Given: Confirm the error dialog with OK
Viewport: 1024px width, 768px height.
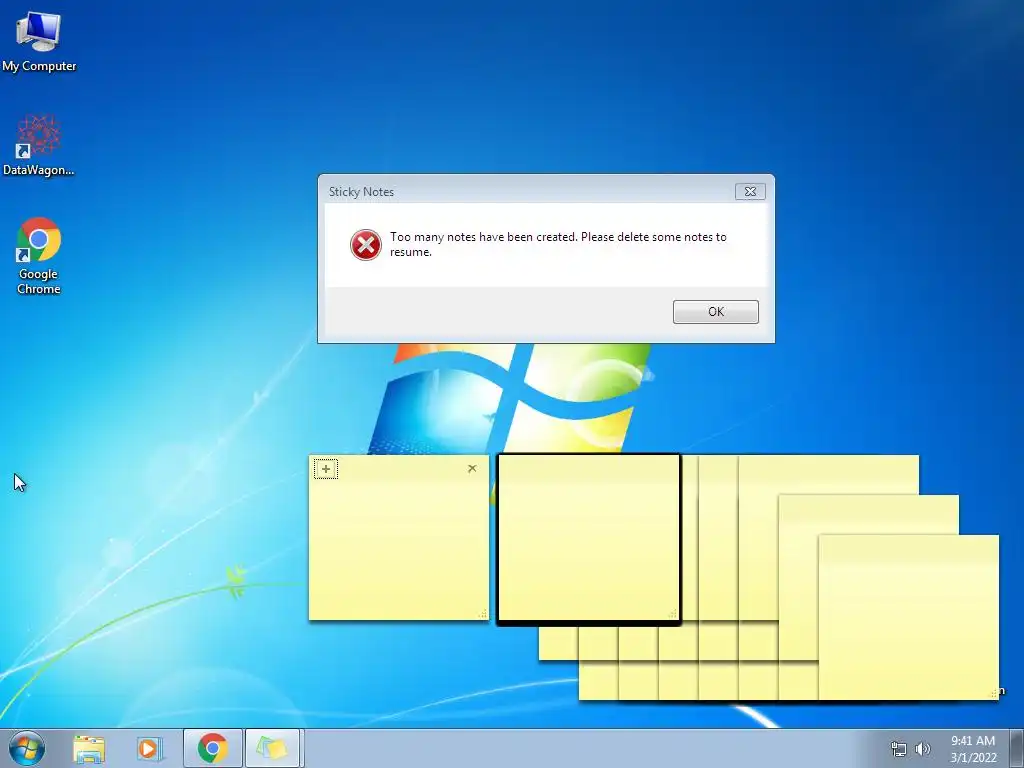Looking at the screenshot, I should click(x=716, y=312).
